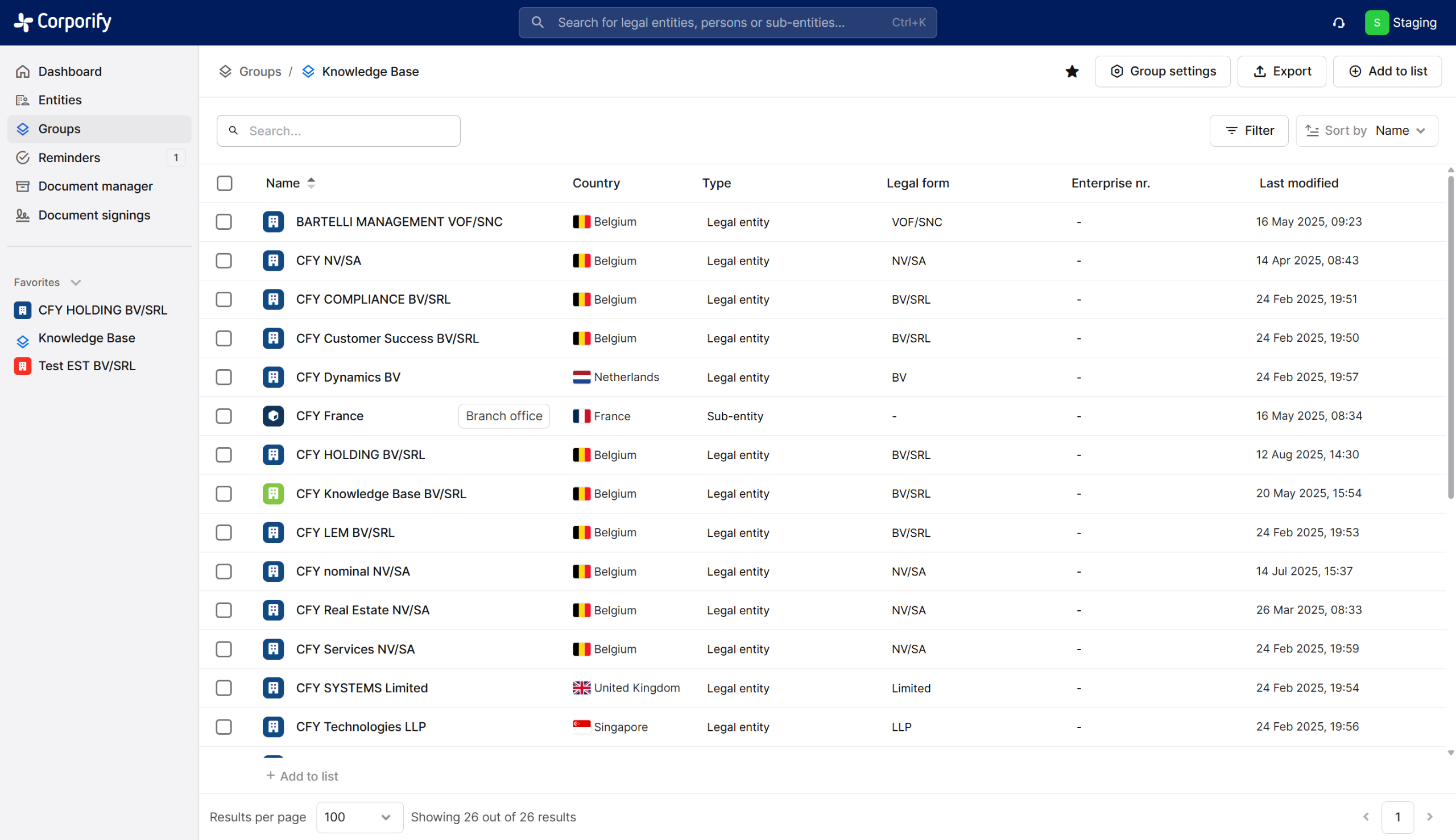
Task: Click CFY France sub-entity icon
Action: point(274,416)
